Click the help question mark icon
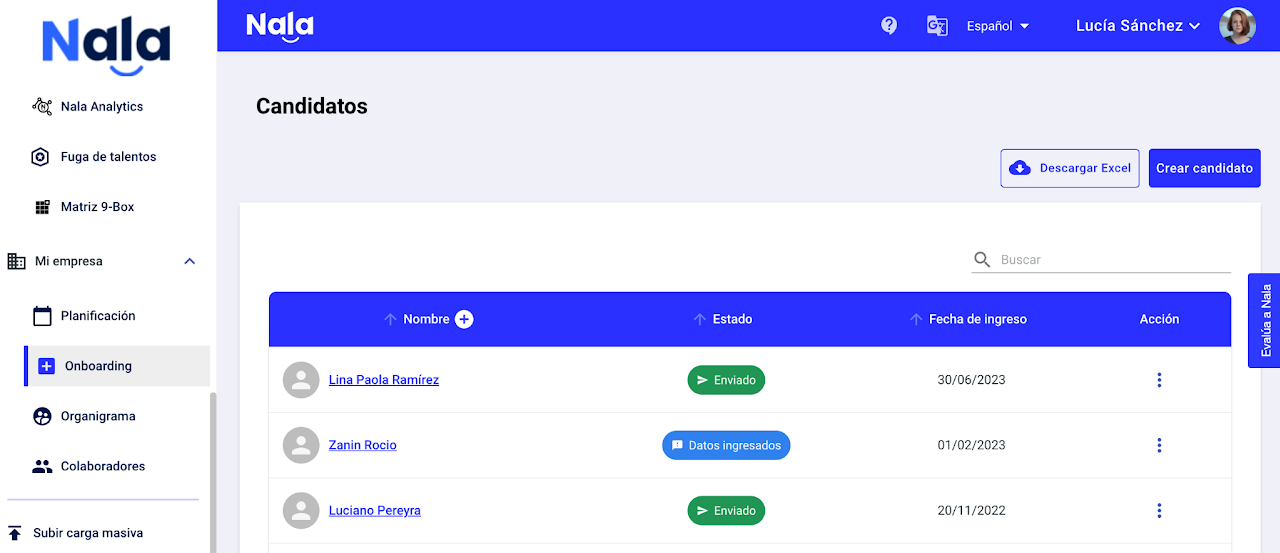 (x=889, y=26)
